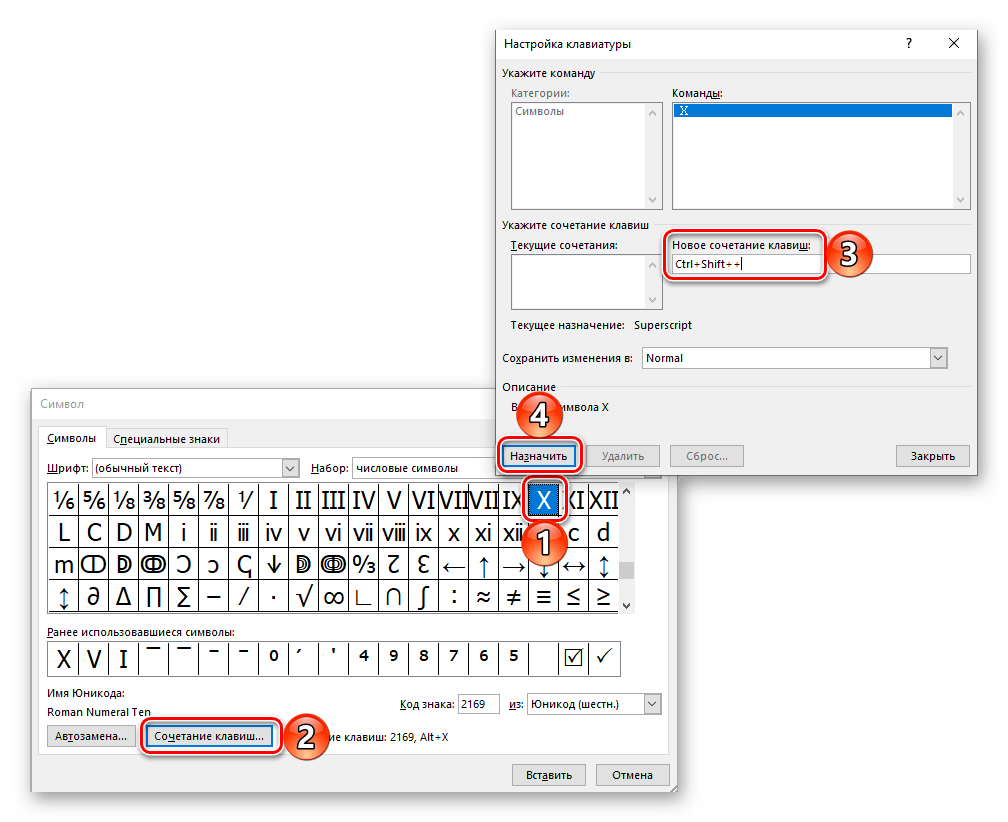Select the three-eighths fraction symbol

154,499
